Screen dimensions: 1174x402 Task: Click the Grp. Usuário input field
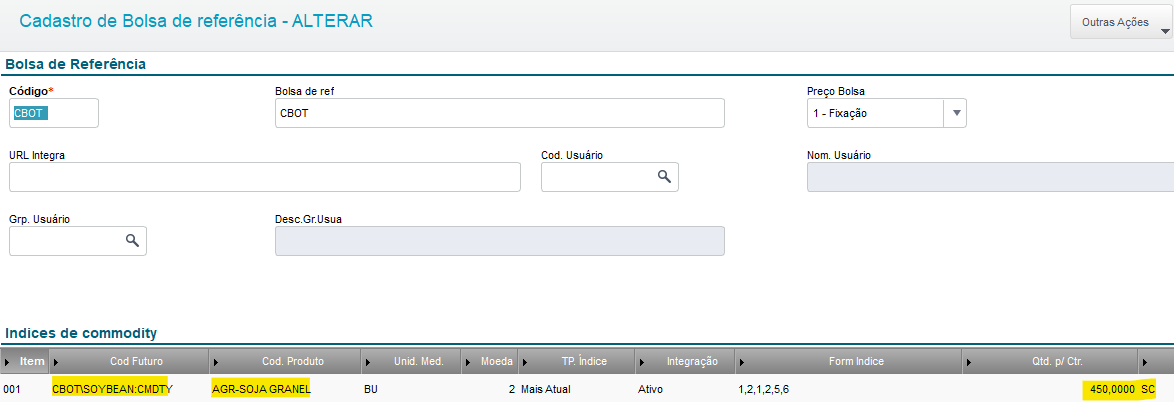(78, 240)
